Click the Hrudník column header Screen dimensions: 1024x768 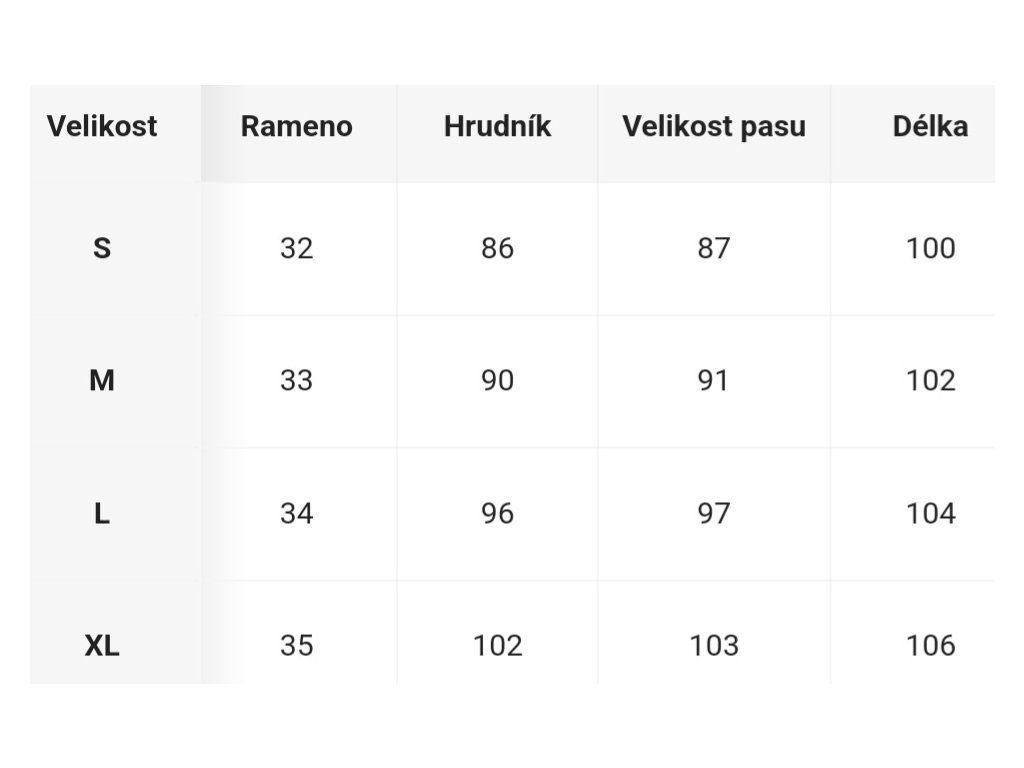pos(498,126)
